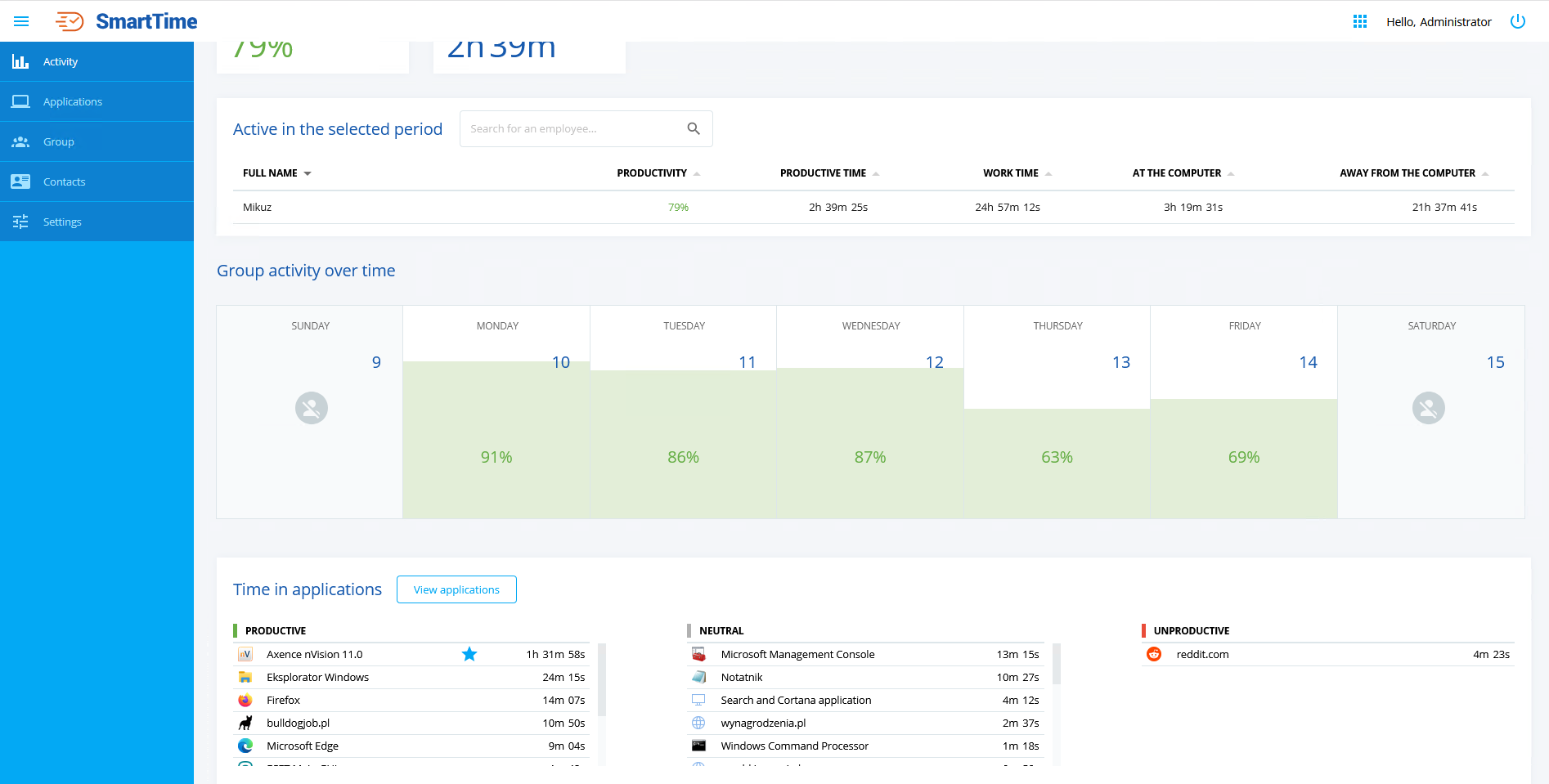The image size is (1549, 784).
Task: Click the Firefox application icon
Action: 245,700
